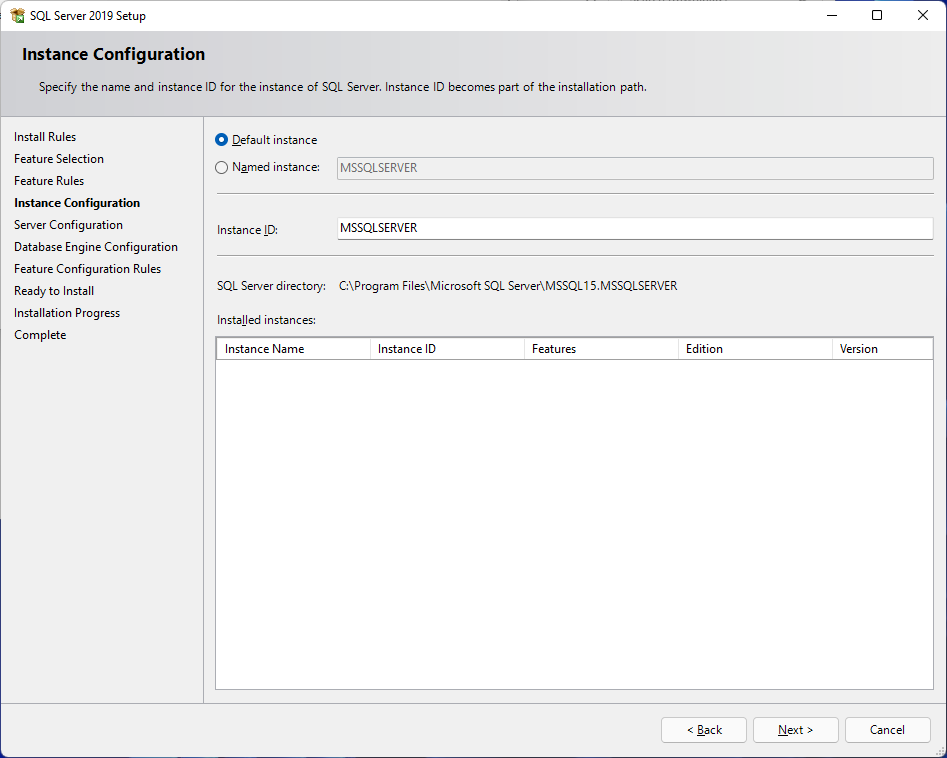Click the Named instance text field
This screenshot has width=947, height=758.
[x=635, y=168]
